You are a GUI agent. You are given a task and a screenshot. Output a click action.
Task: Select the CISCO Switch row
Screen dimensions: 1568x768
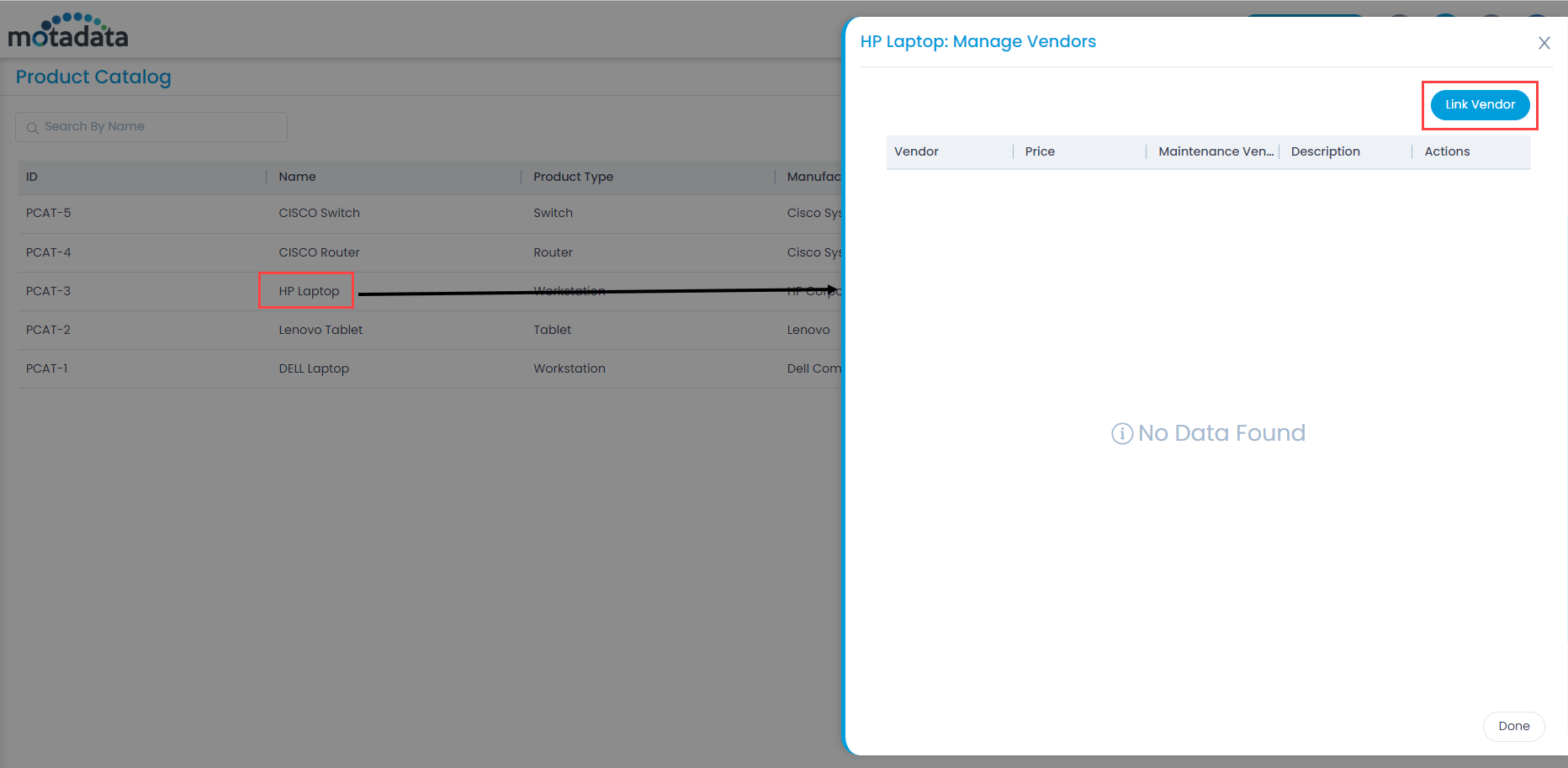(x=319, y=213)
